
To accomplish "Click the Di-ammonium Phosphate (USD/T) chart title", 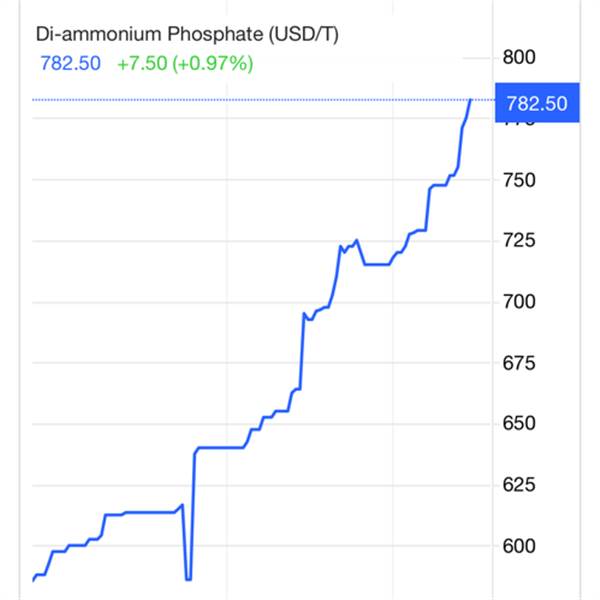I will (x=187, y=34).
